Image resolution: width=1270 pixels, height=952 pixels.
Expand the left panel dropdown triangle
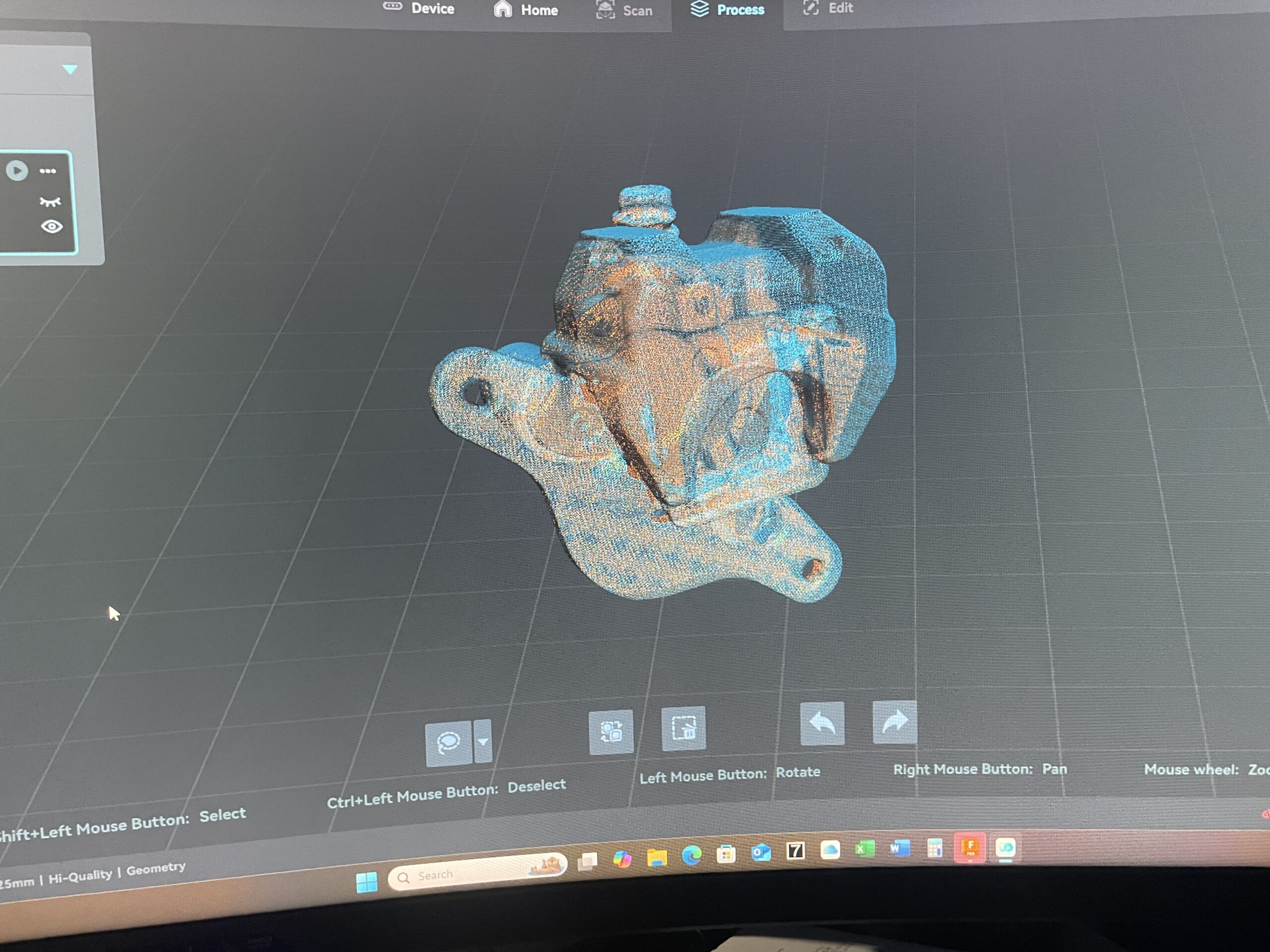click(x=69, y=69)
